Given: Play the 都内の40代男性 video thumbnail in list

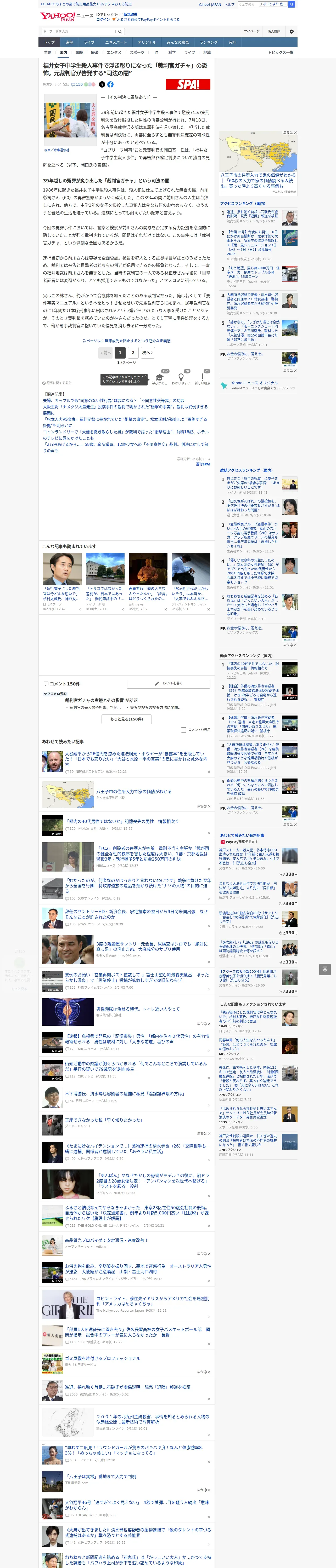Looking at the screenshot, I should [x=52, y=825].
